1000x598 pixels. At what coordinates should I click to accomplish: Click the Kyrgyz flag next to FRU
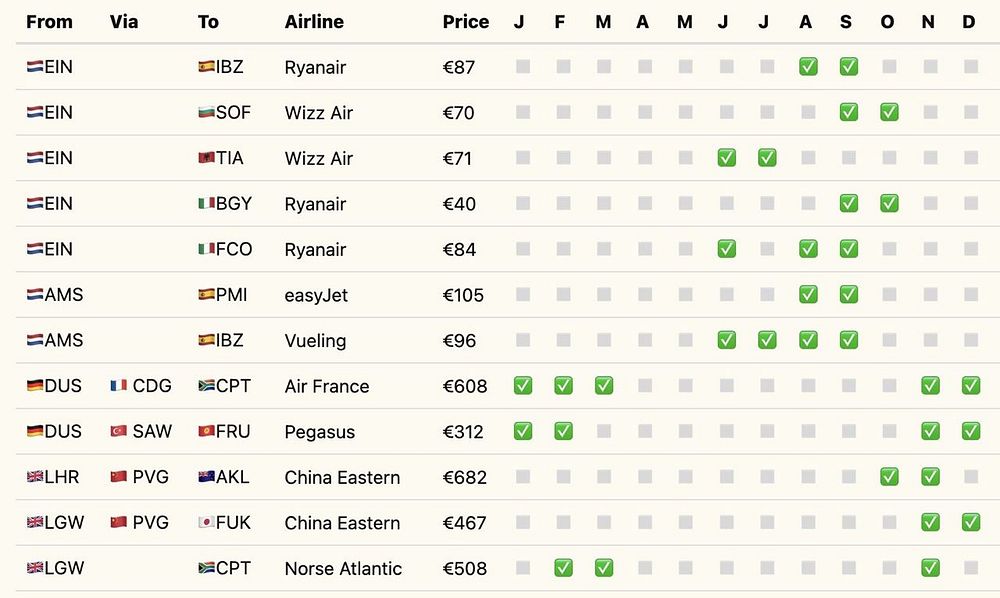tap(207, 432)
